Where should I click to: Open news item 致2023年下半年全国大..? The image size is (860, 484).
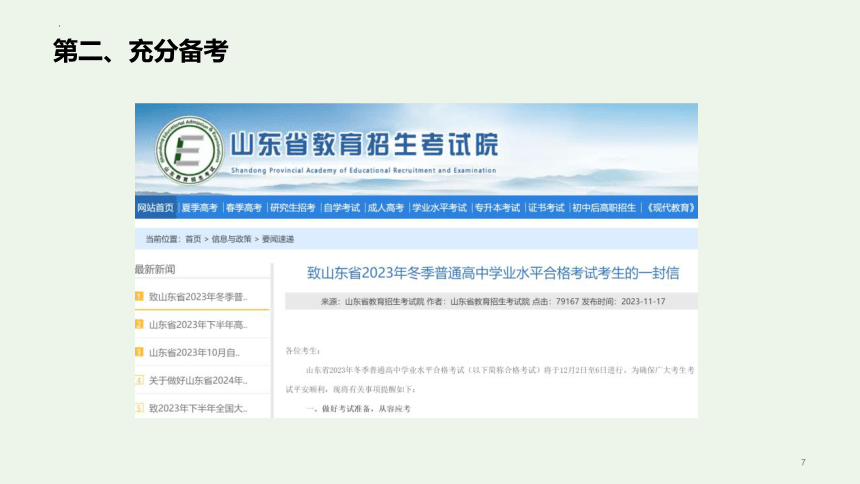point(198,408)
